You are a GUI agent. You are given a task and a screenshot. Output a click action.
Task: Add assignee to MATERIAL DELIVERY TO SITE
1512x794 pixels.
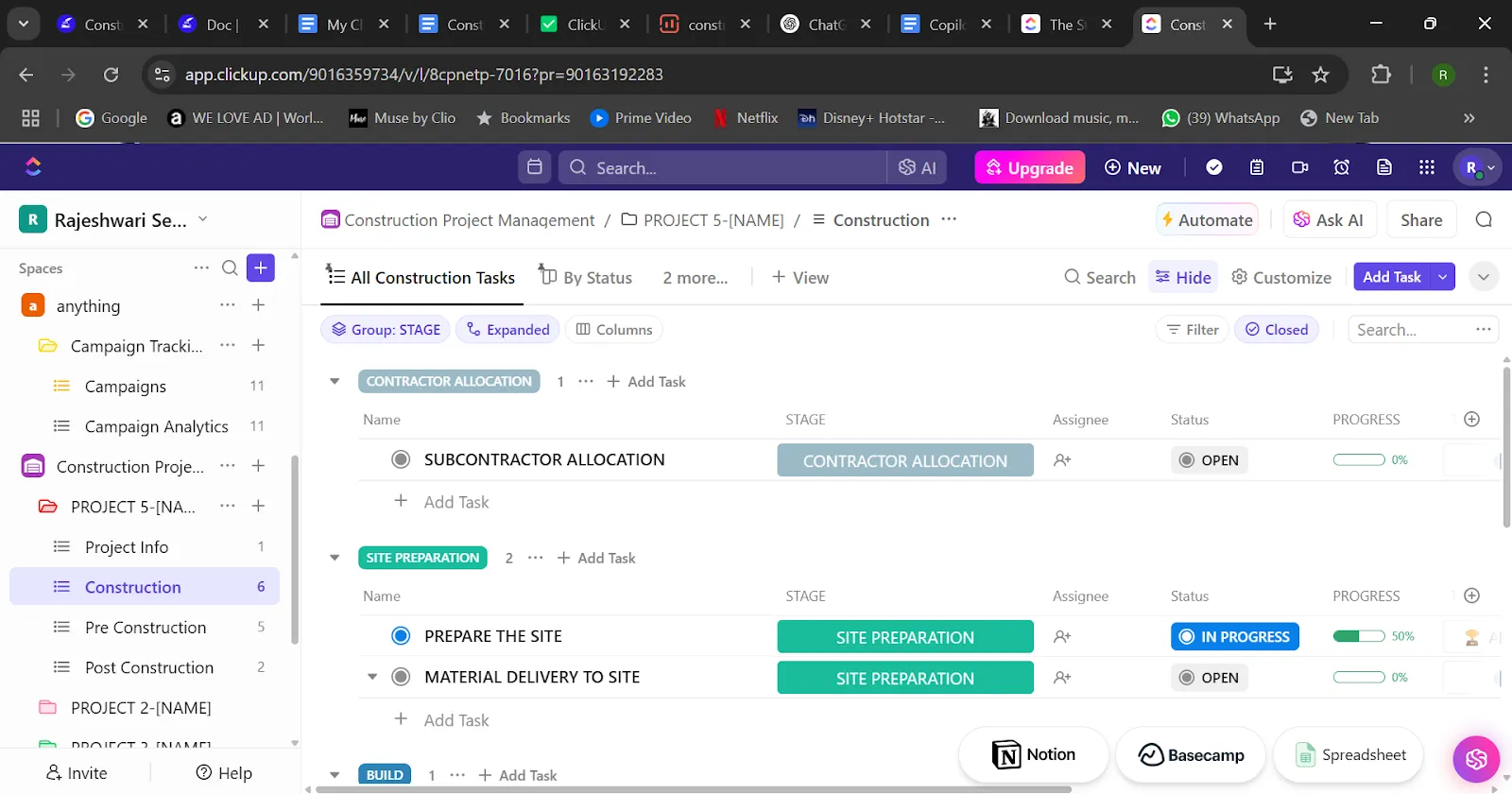(x=1062, y=678)
